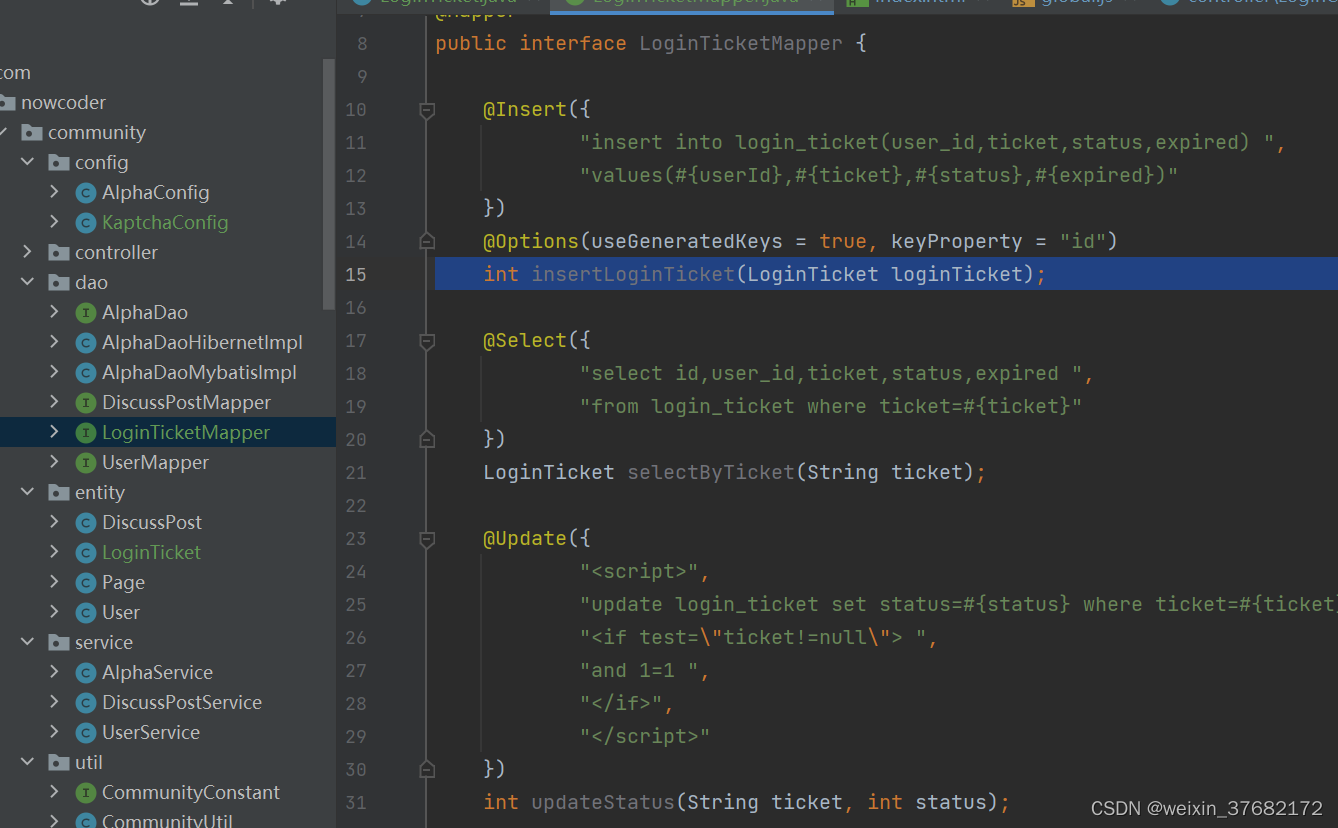The height and width of the screenshot is (828, 1338).
Task: Click the util folder icon
Action: (x=59, y=762)
